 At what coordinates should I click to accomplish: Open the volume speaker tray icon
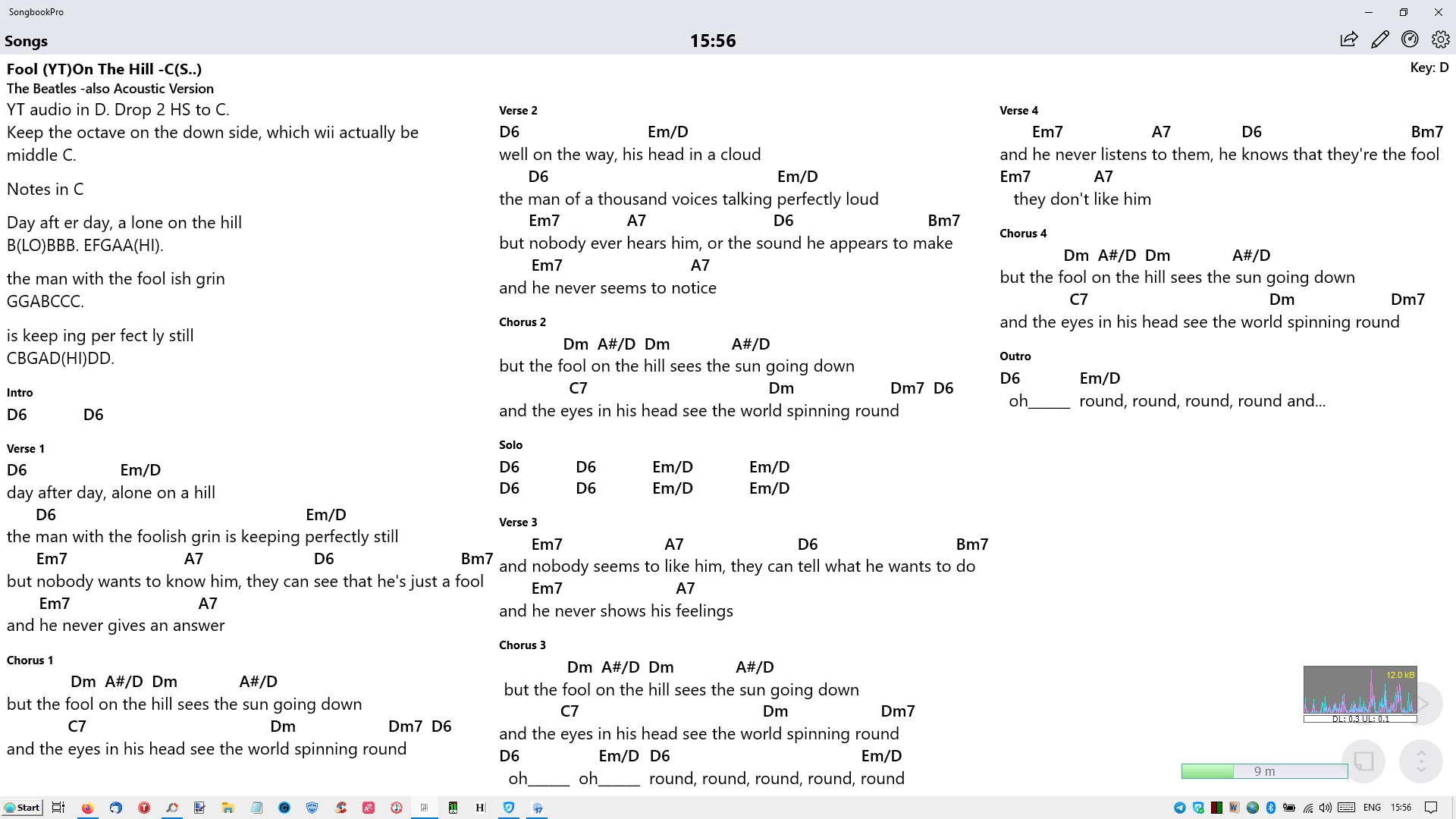coord(1326,808)
